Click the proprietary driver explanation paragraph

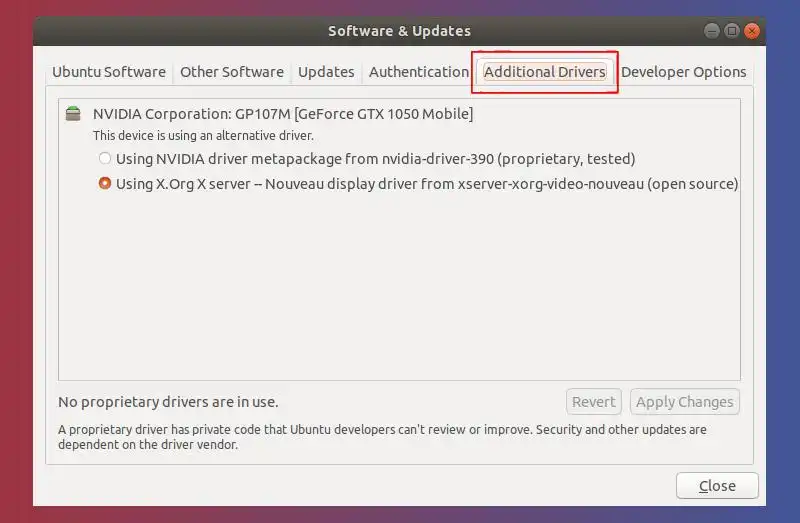(382, 437)
